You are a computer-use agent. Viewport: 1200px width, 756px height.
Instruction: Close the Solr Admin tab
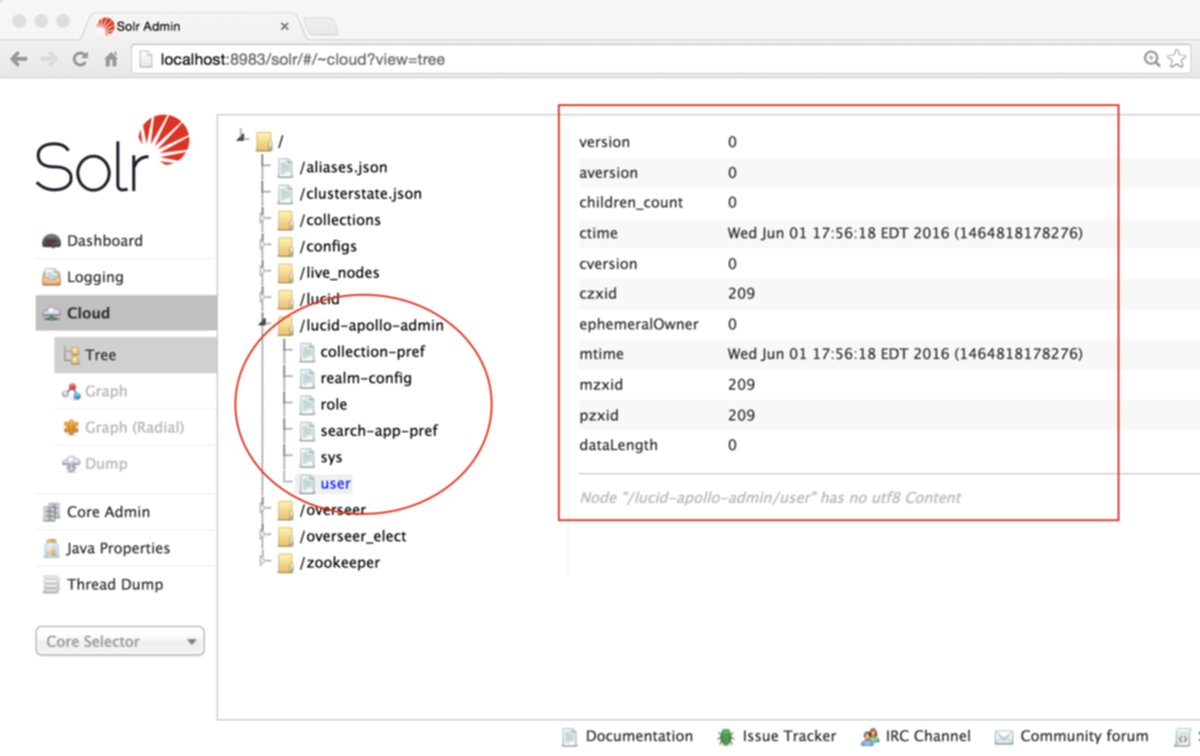285,27
